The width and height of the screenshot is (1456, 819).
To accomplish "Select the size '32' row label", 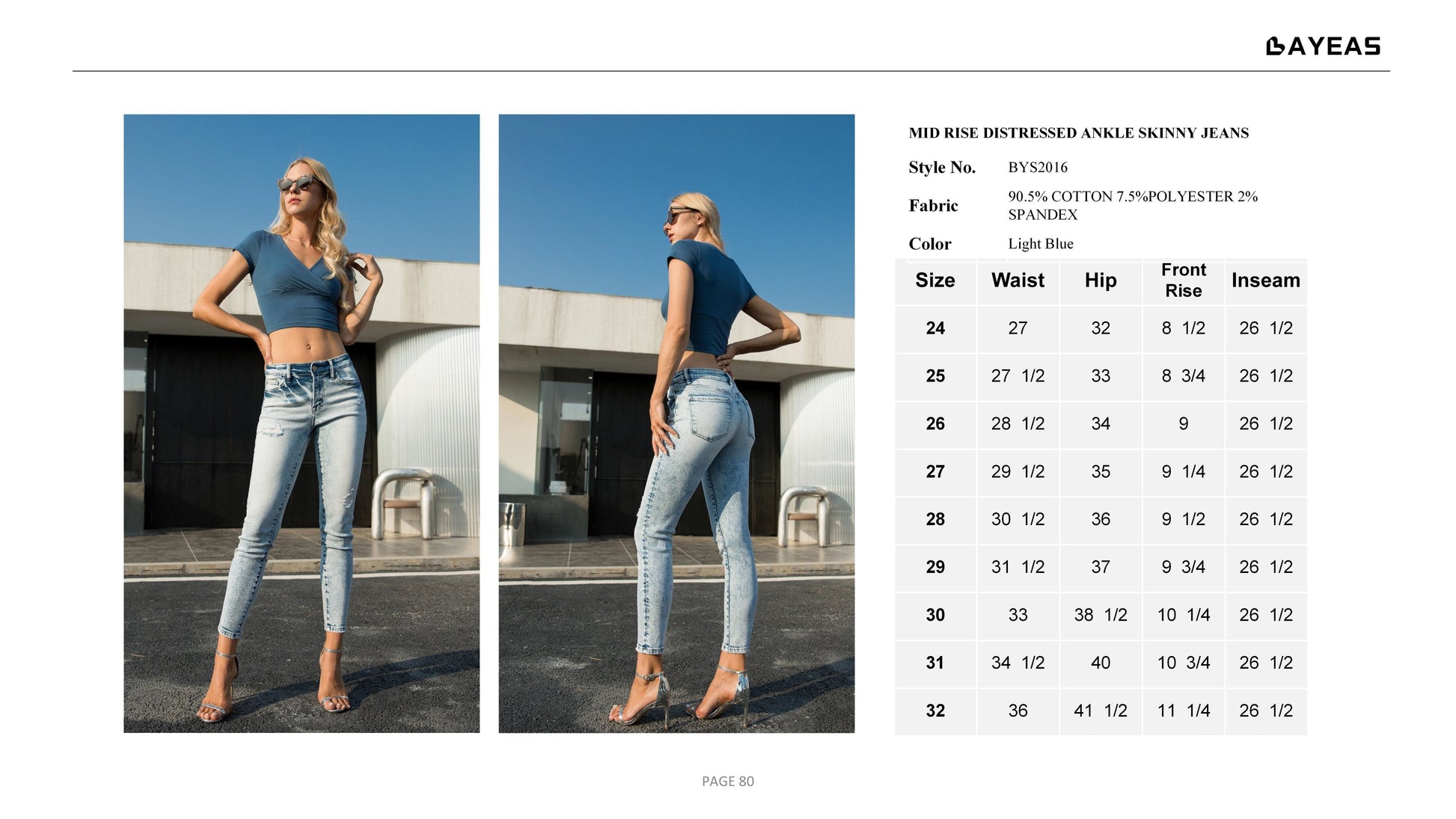I will click(x=935, y=711).
